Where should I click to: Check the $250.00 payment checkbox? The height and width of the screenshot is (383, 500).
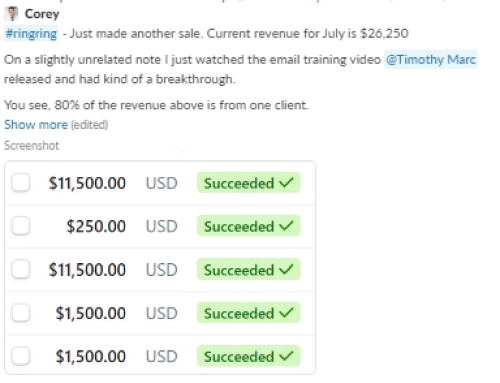(21, 226)
